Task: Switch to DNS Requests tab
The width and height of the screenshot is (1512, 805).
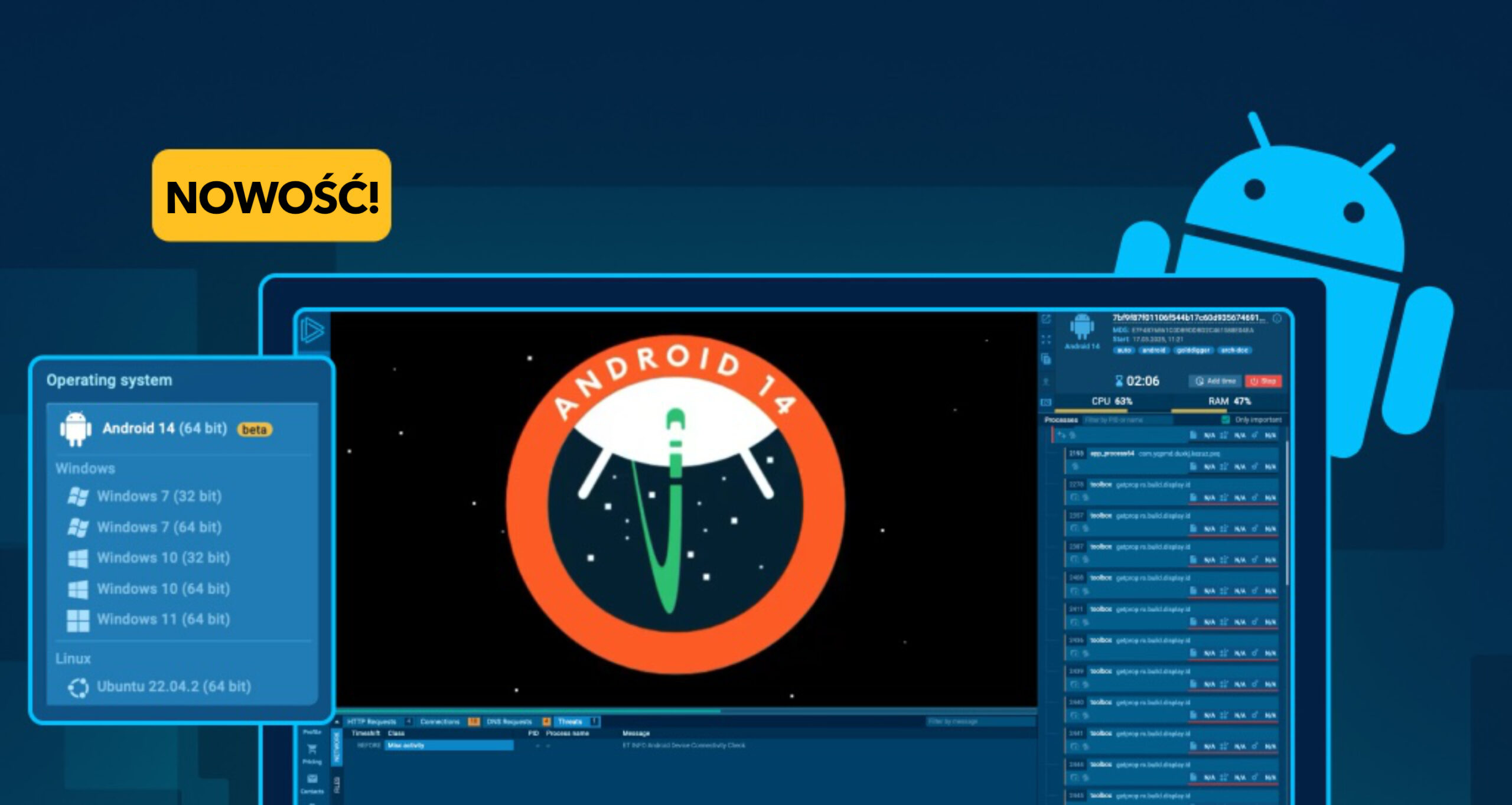Action: click(517, 722)
